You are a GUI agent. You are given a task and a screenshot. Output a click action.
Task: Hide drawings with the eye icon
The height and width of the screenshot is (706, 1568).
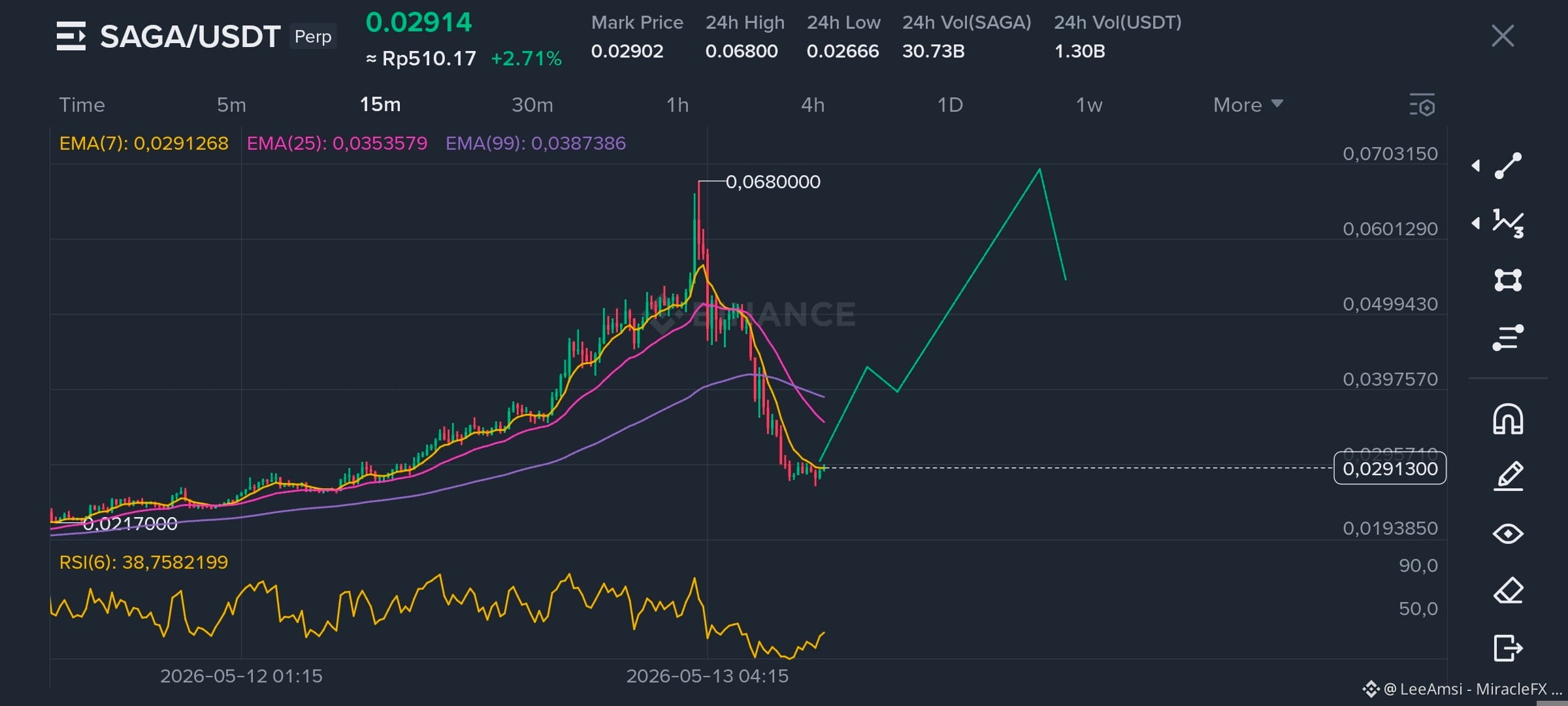[1508, 533]
